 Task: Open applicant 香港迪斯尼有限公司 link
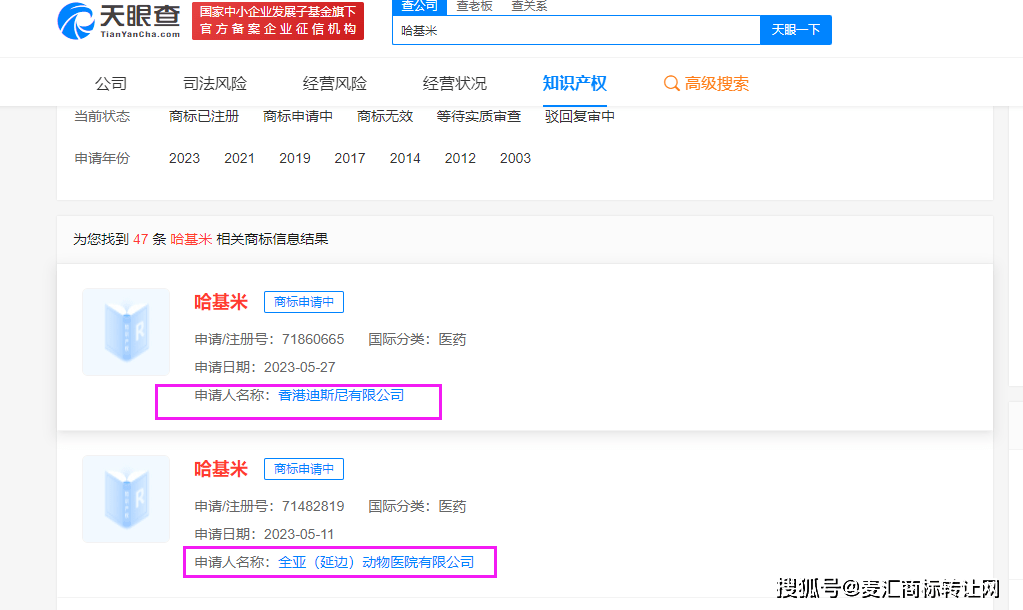coord(341,396)
